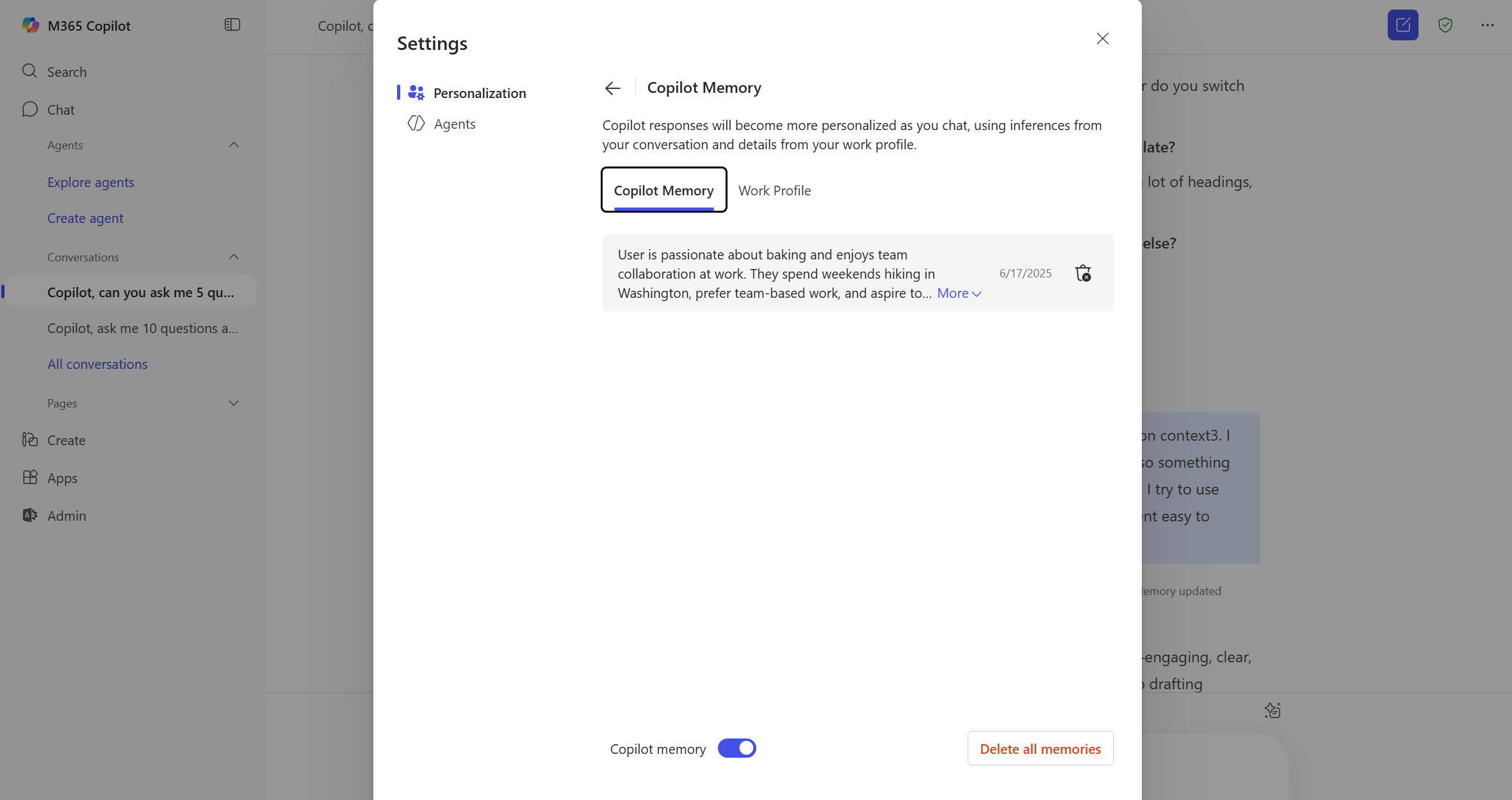
Task: Open Search in the sidebar
Action: [67, 72]
